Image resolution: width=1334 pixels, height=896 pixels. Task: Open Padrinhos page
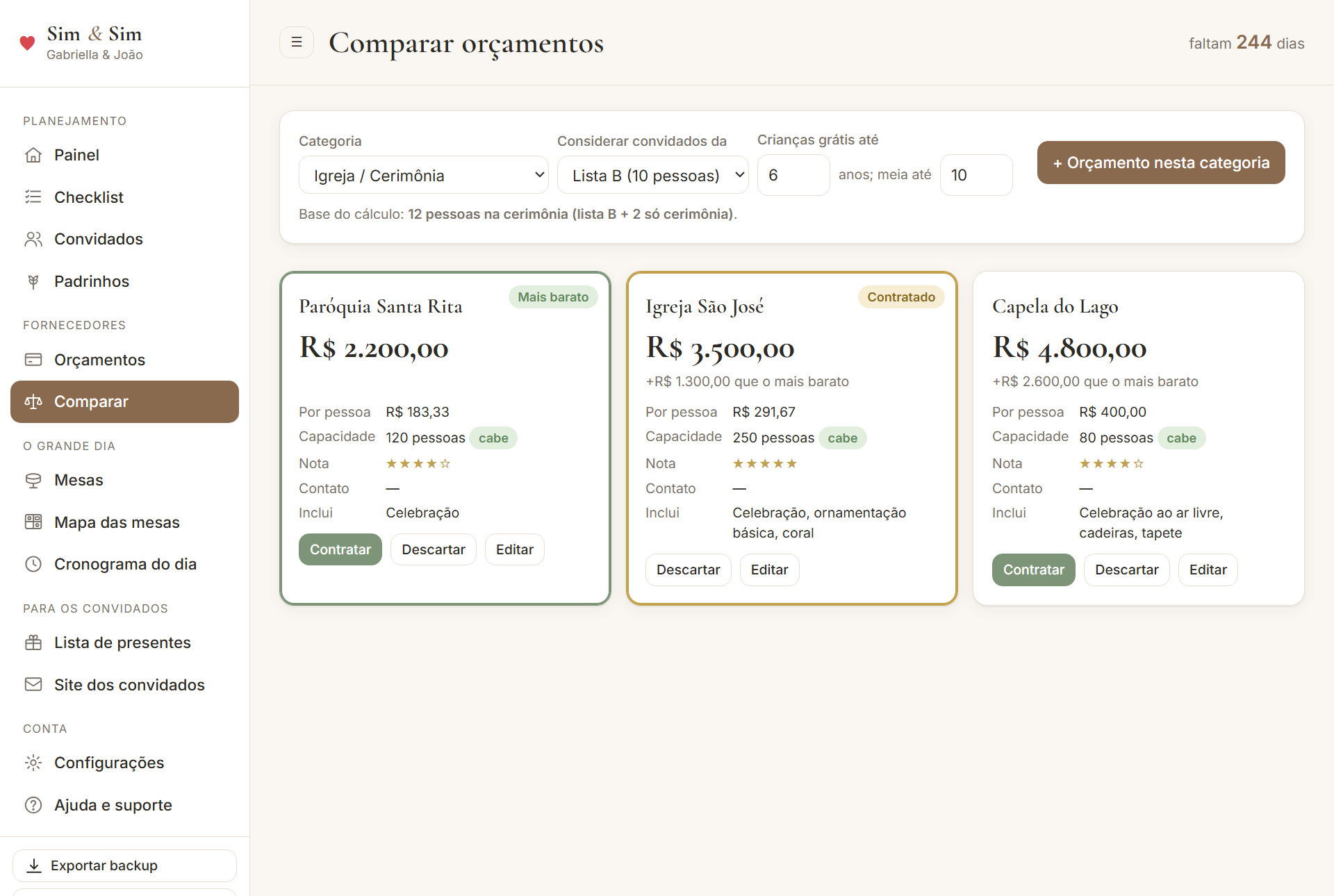(x=125, y=281)
